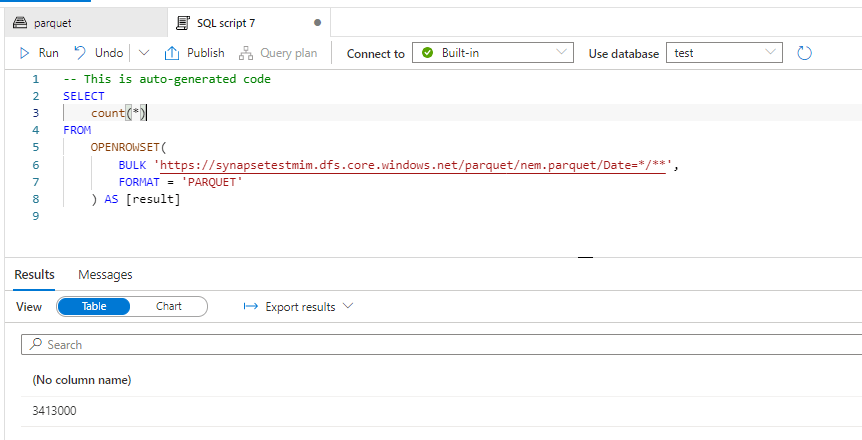Switch the results view to Chart

click(x=169, y=307)
